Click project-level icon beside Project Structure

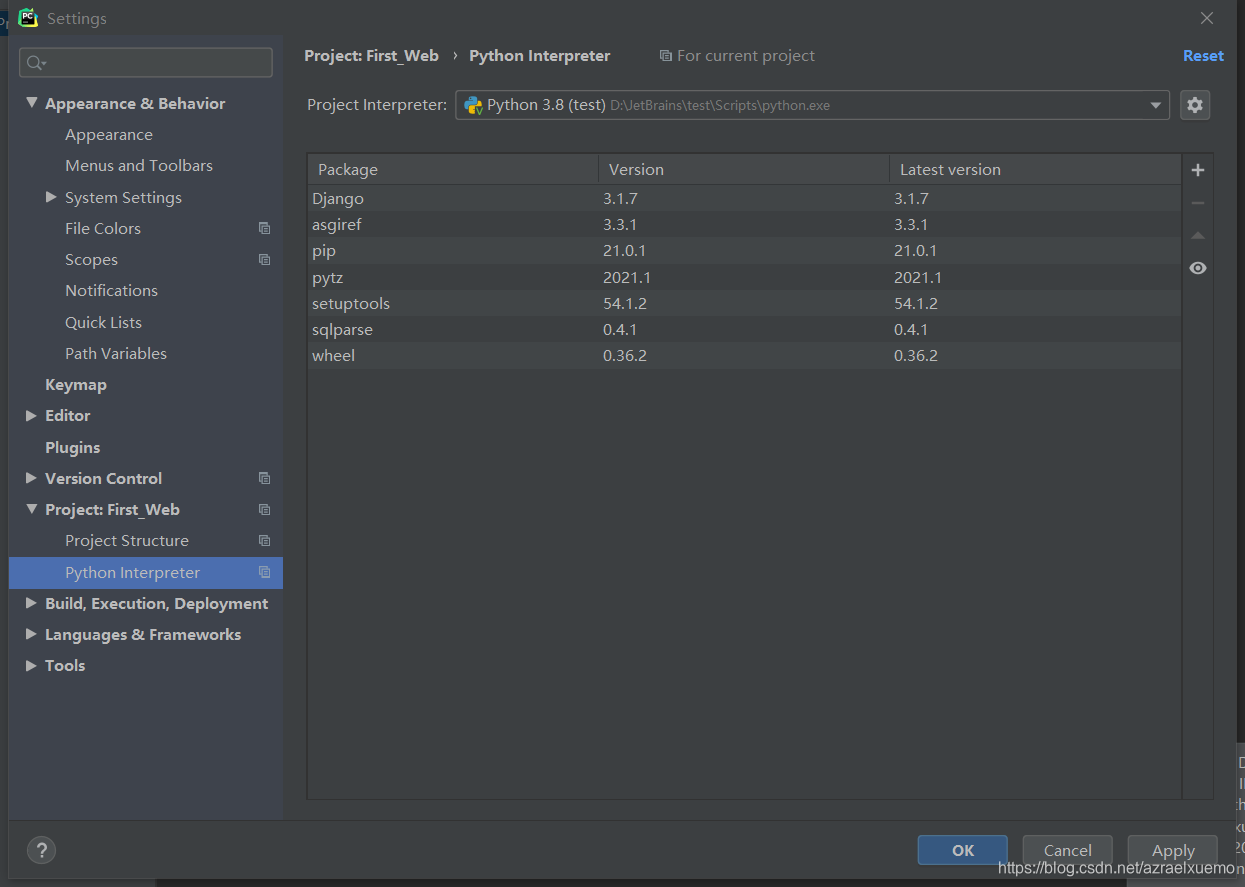click(264, 540)
